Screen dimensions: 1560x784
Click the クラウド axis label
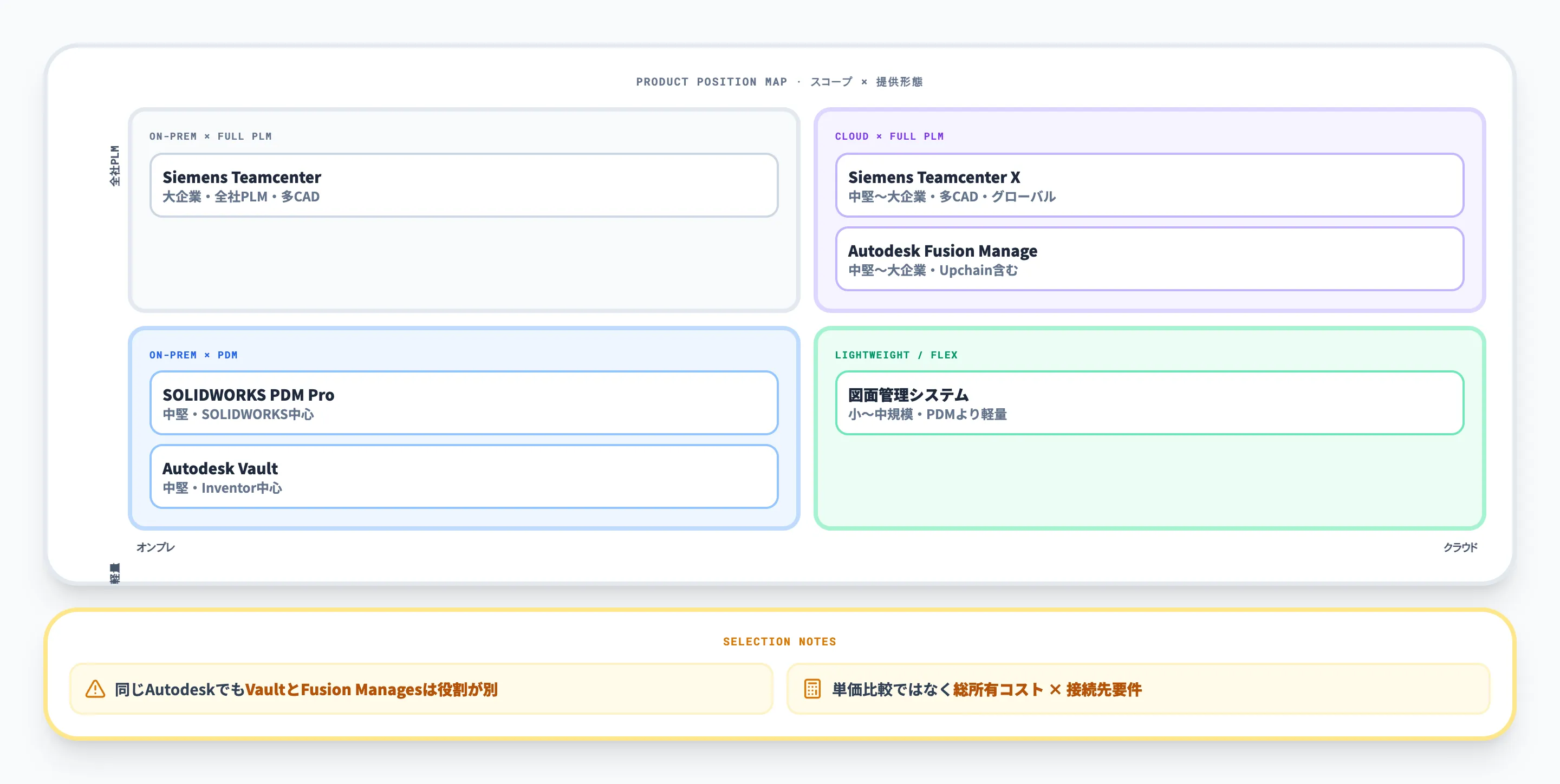[x=1460, y=547]
